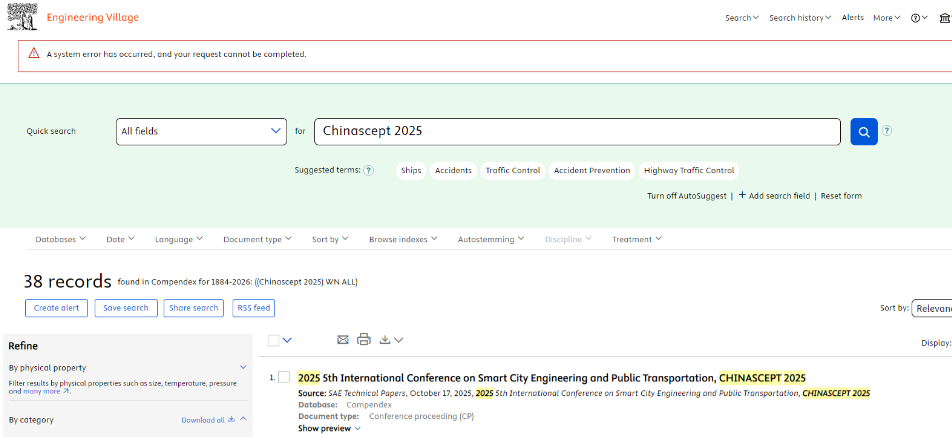Open the All fields dropdown

coord(201,132)
